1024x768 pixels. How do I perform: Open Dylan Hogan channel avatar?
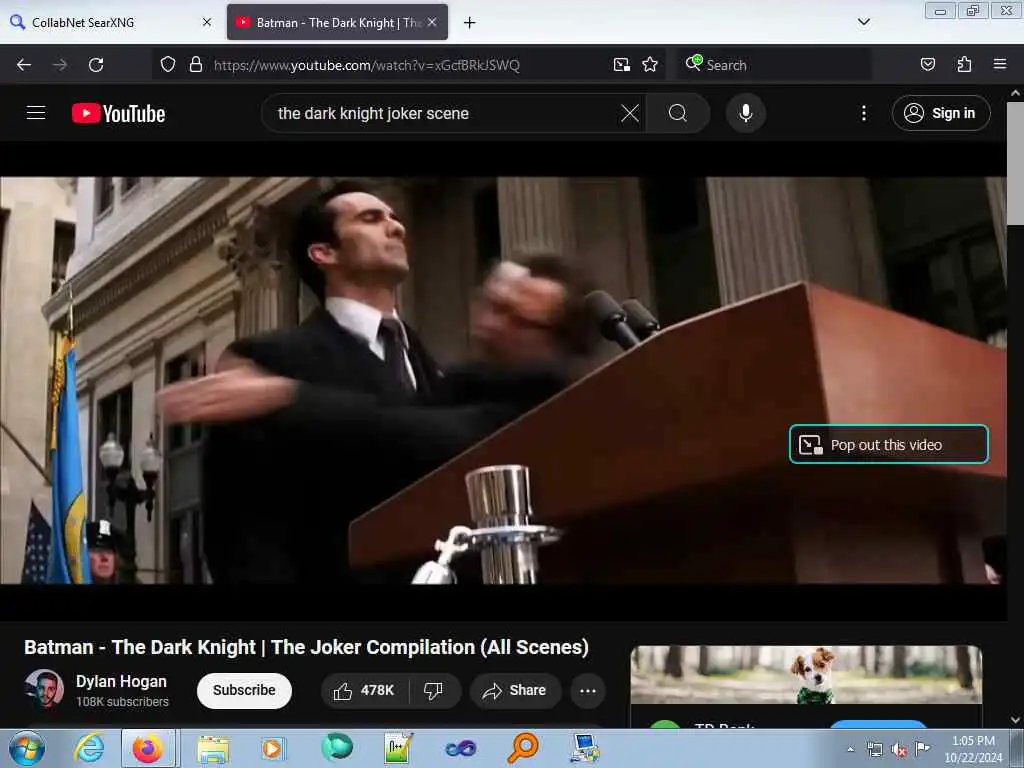(x=44, y=689)
